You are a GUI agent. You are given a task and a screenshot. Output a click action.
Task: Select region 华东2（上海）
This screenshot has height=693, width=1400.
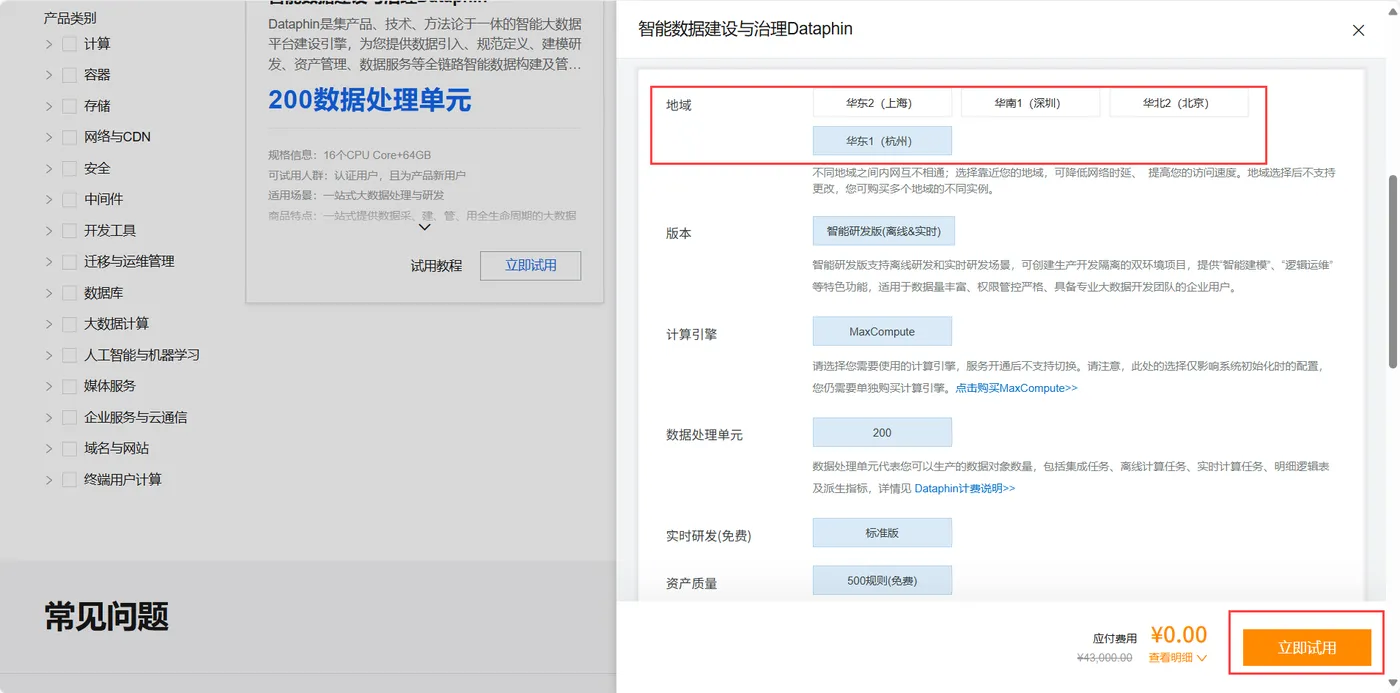[x=882, y=103]
